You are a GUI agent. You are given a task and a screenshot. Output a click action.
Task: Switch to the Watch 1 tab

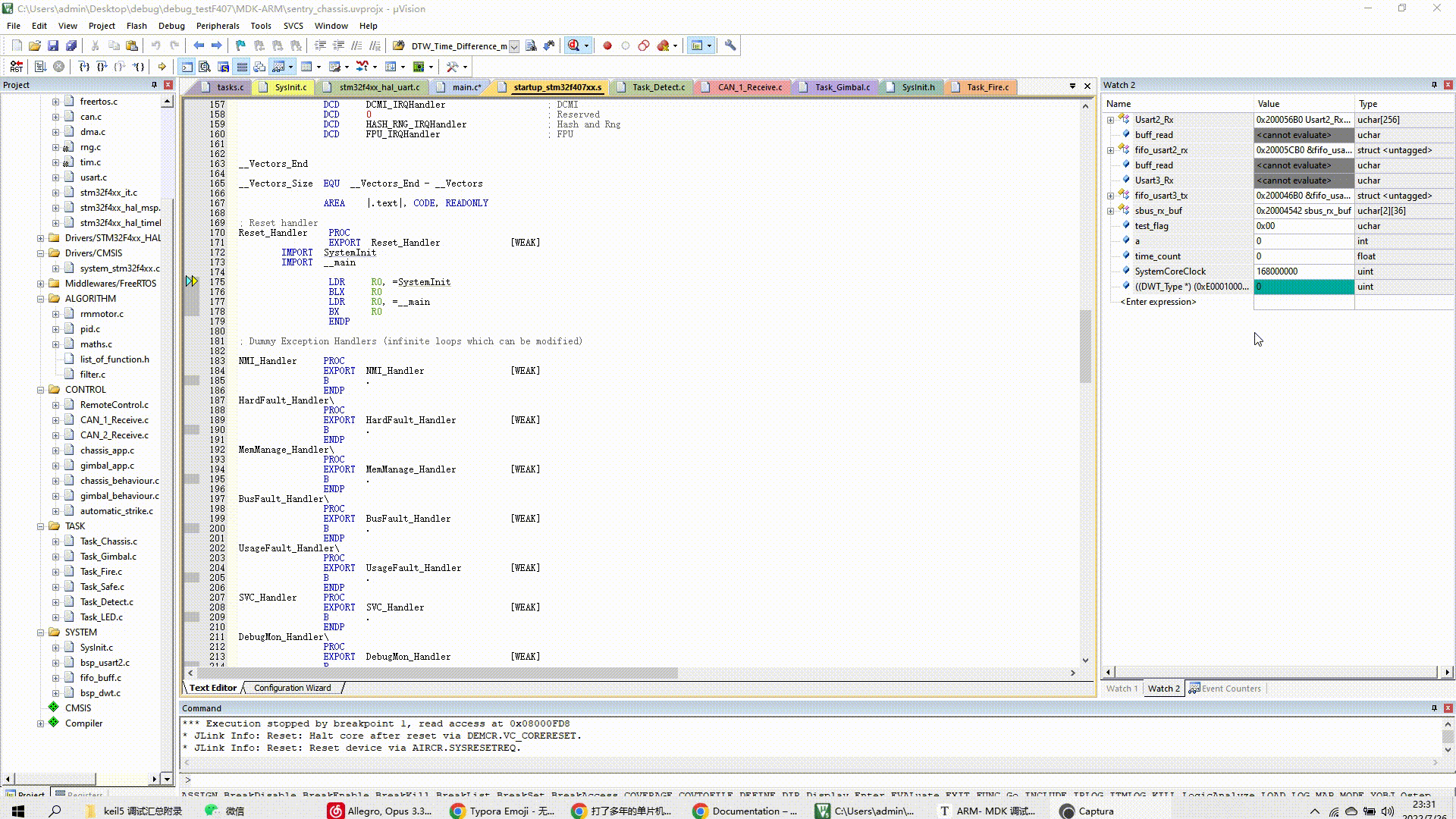pos(1122,689)
